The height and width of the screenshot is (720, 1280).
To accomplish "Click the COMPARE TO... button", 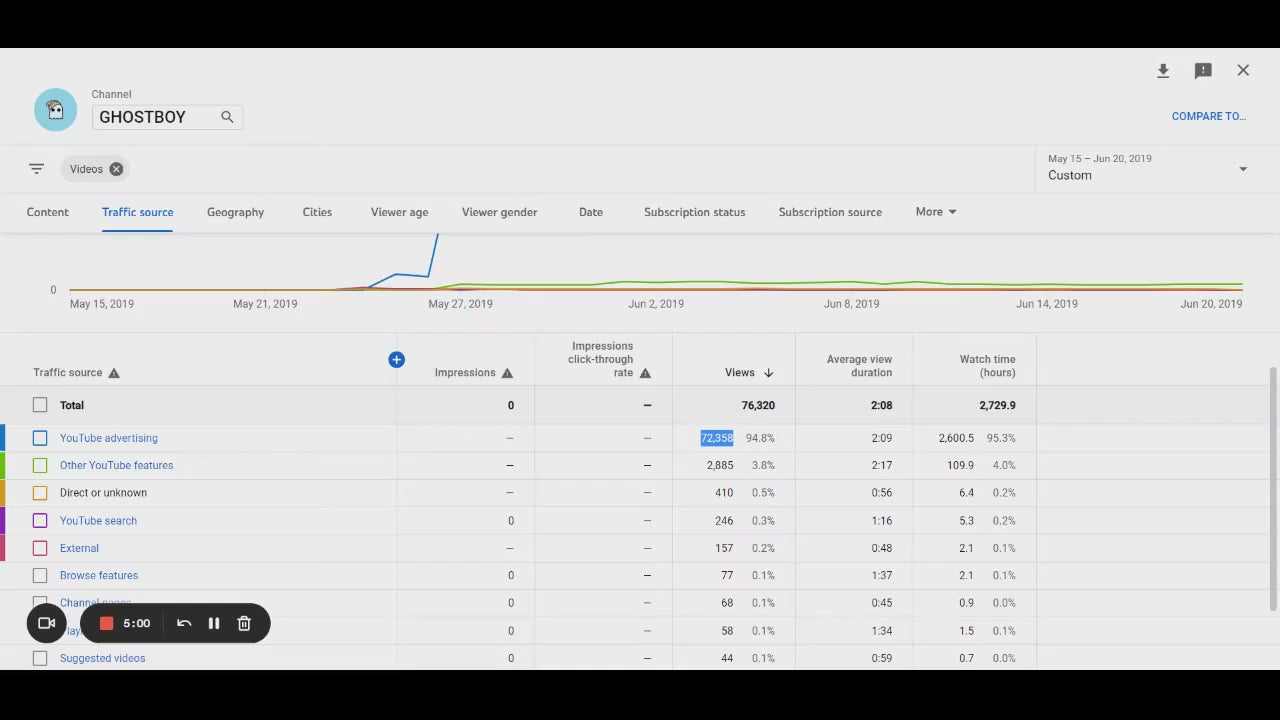I will pos(1208,116).
